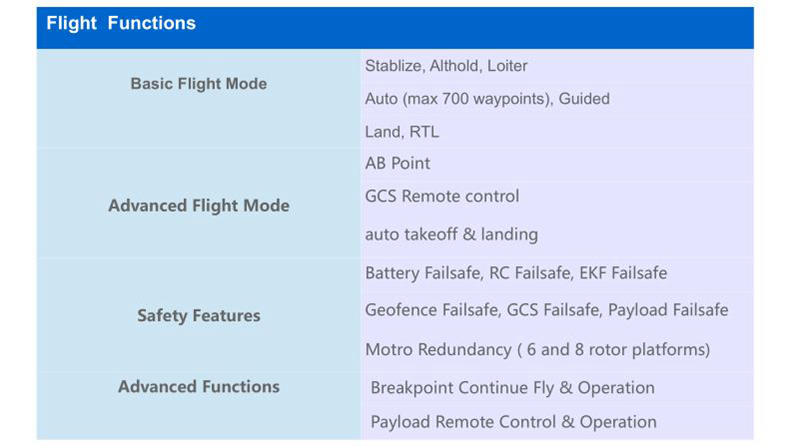Click the Motro Redundancy line
This screenshot has width=790, height=447.
tap(537, 350)
